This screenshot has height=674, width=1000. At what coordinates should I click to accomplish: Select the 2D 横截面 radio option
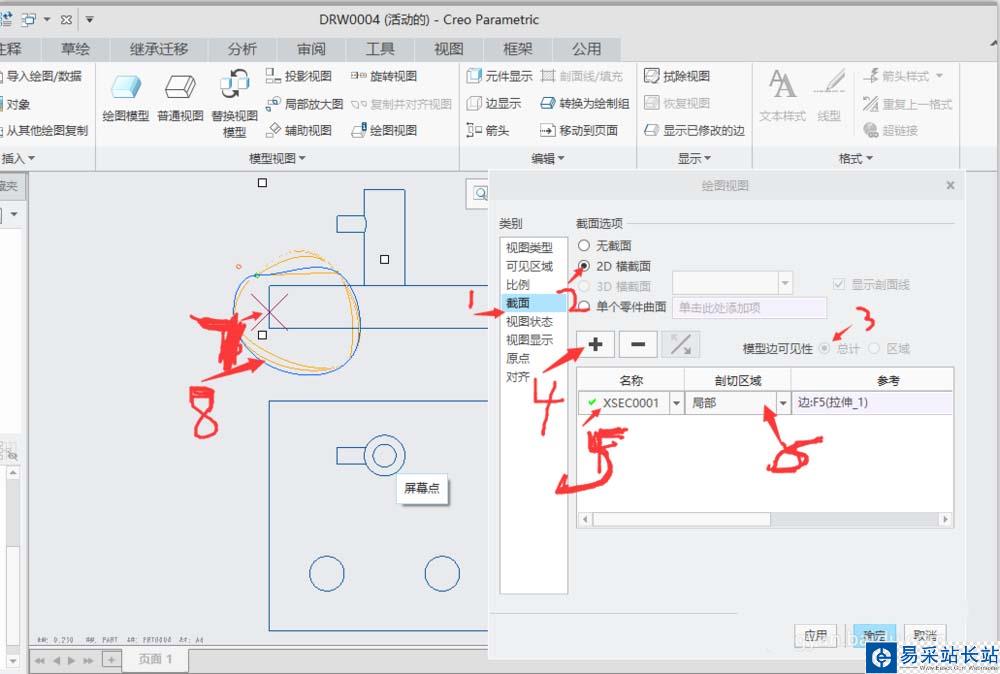(x=583, y=265)
